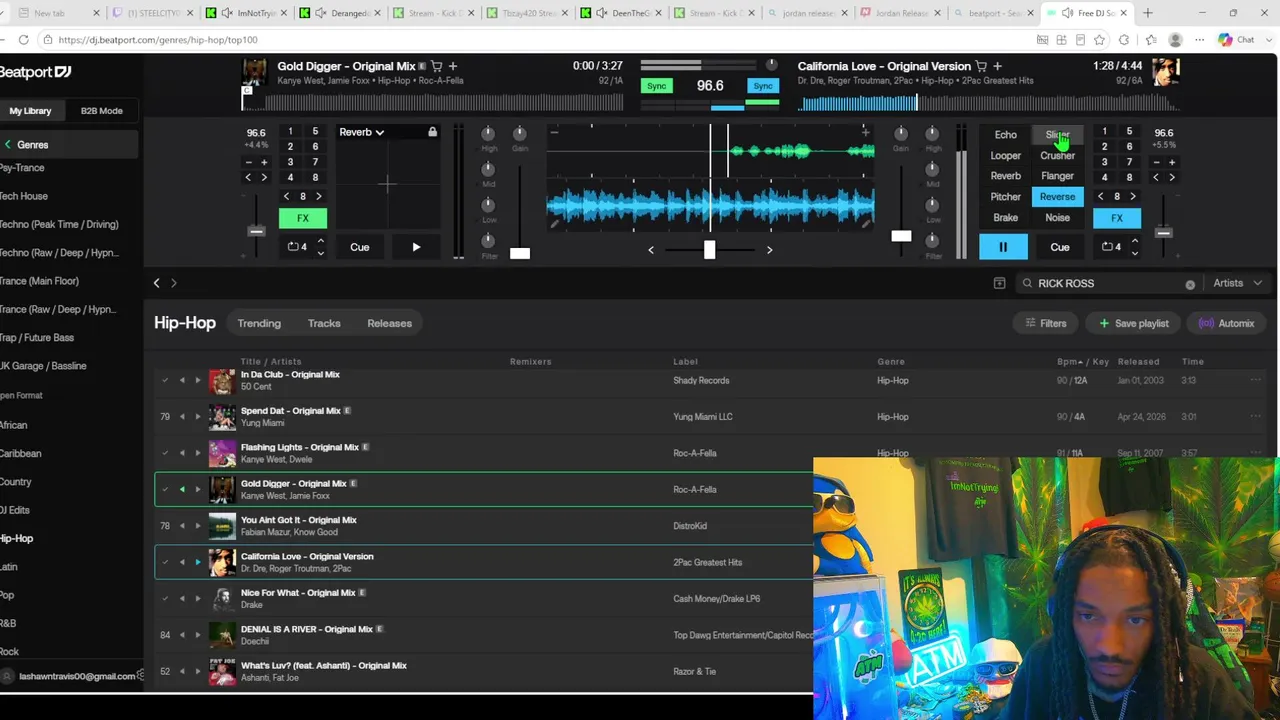Open the Trap / Future Bass genre
The width and height of the screenshot is (1280, 720).
(37, 338)
